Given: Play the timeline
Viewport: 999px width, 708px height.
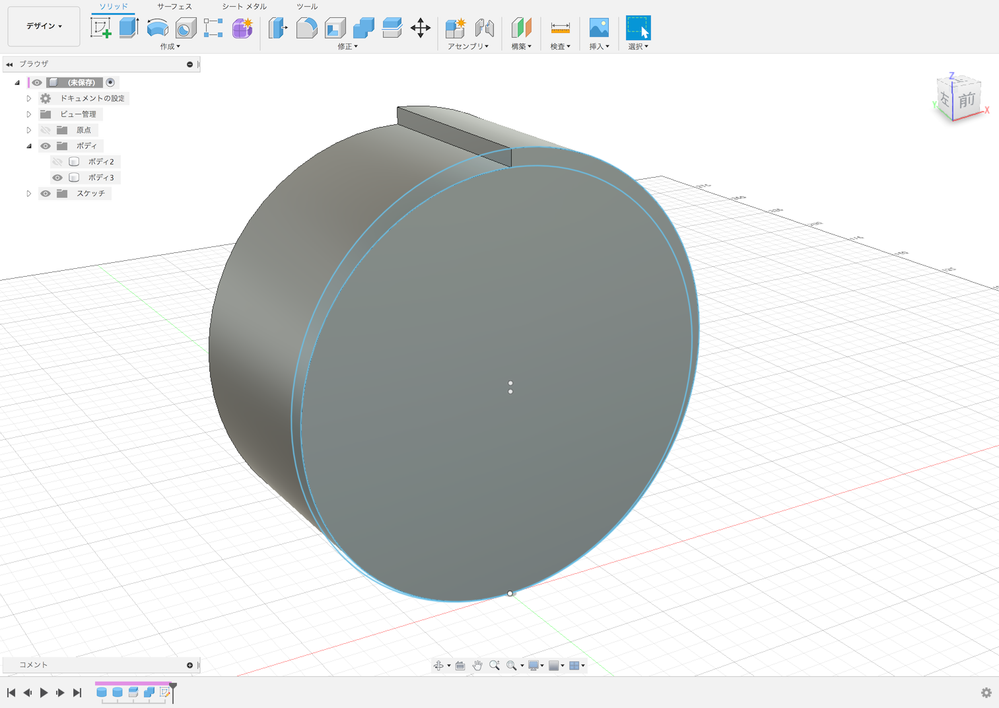Looking at the screenshot, I should (x=44, y=693).
